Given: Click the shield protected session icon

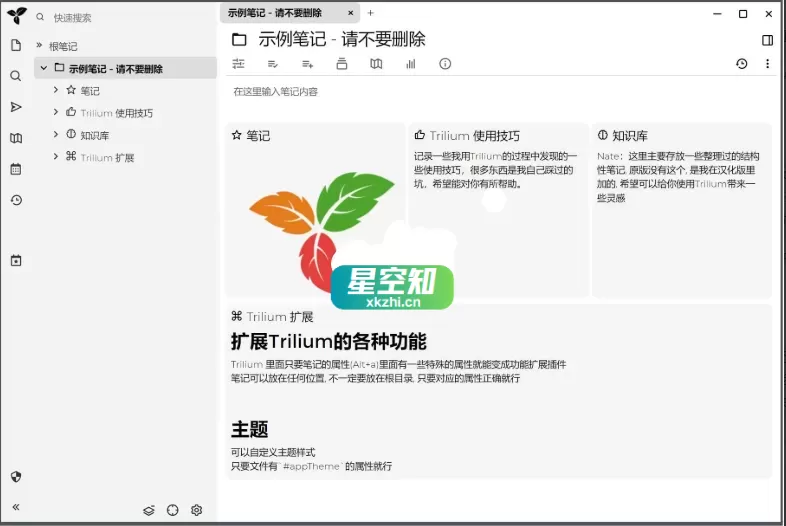Looking at the screenshot, I should point(16,476).
